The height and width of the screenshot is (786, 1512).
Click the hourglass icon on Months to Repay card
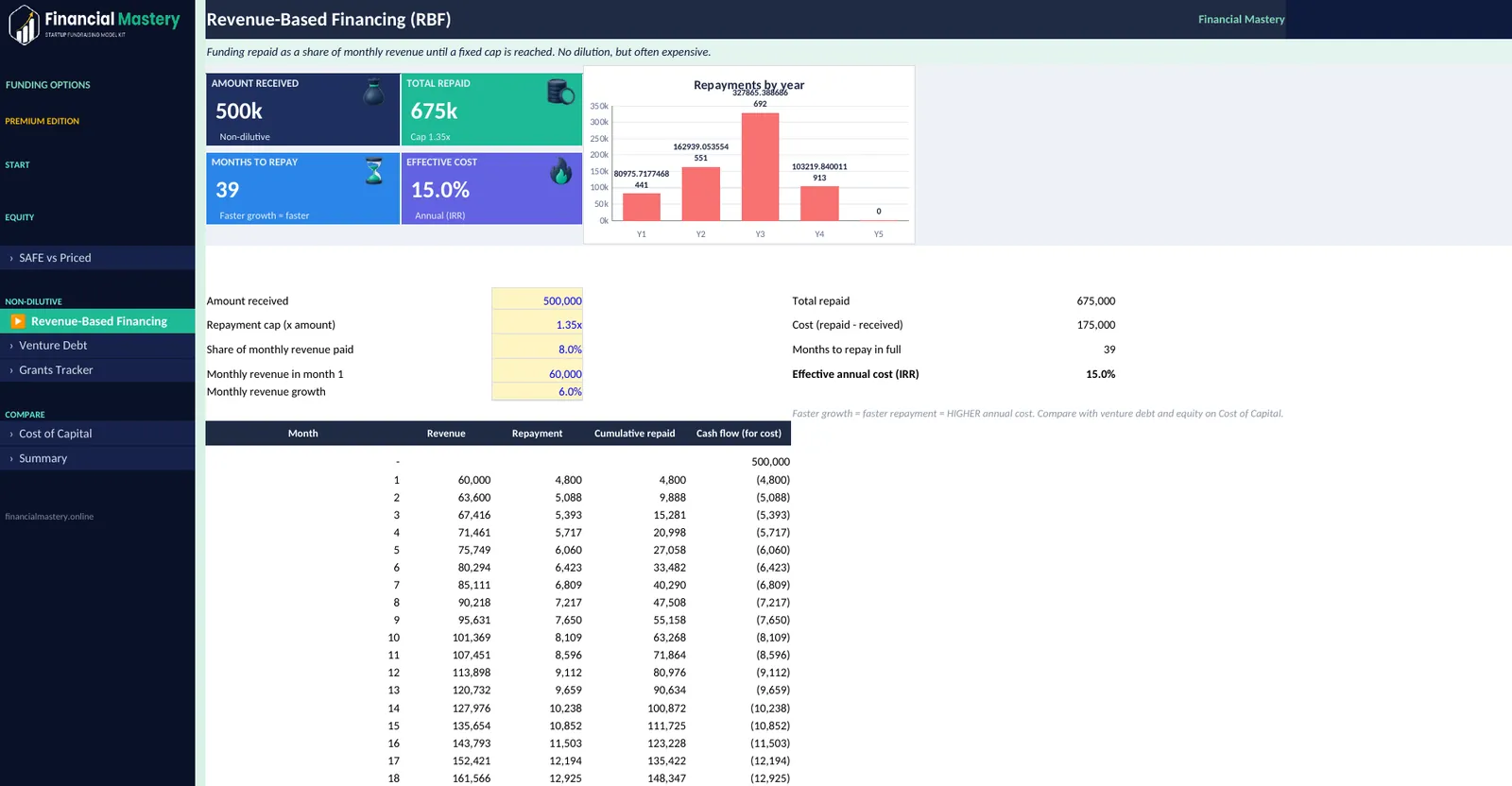click(x=374, y=170)
